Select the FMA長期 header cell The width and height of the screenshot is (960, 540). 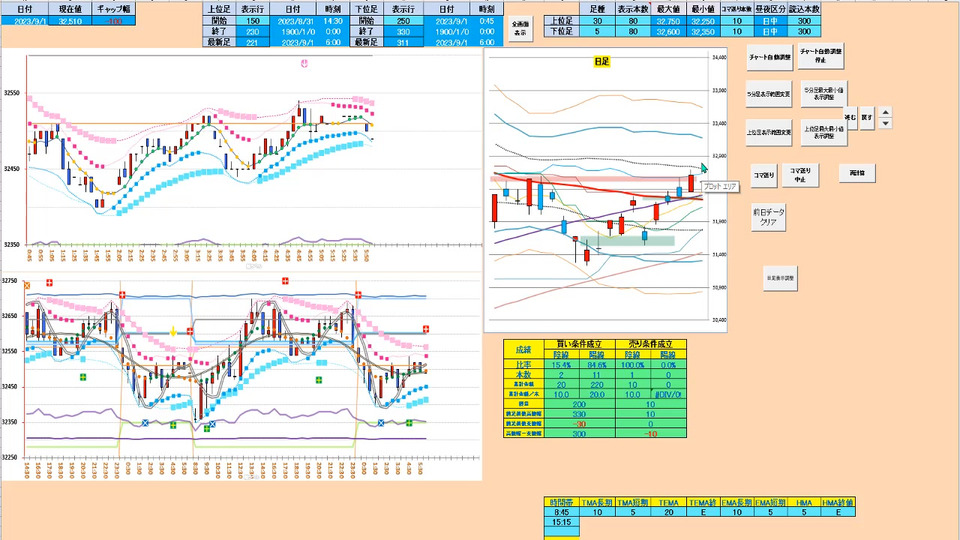click(737, 503)
